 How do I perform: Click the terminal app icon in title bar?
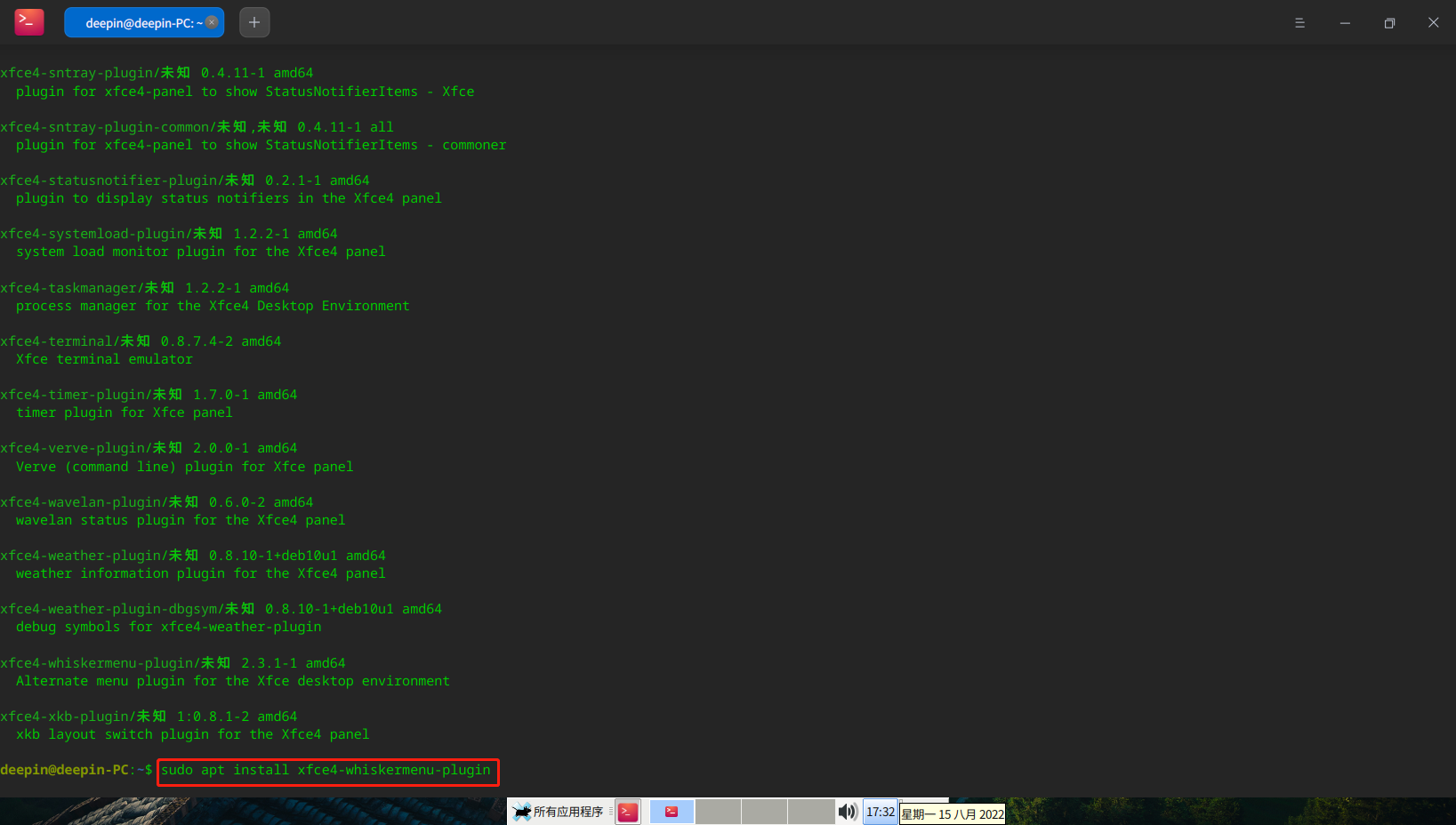coord(29,22)
